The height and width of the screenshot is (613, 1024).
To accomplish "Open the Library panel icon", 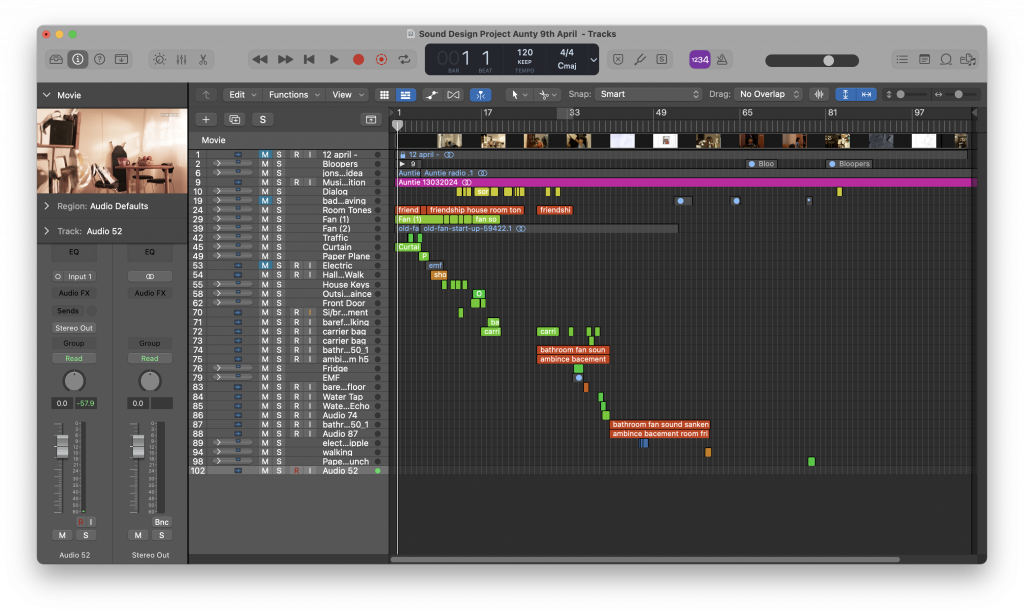I will [56, 59].
